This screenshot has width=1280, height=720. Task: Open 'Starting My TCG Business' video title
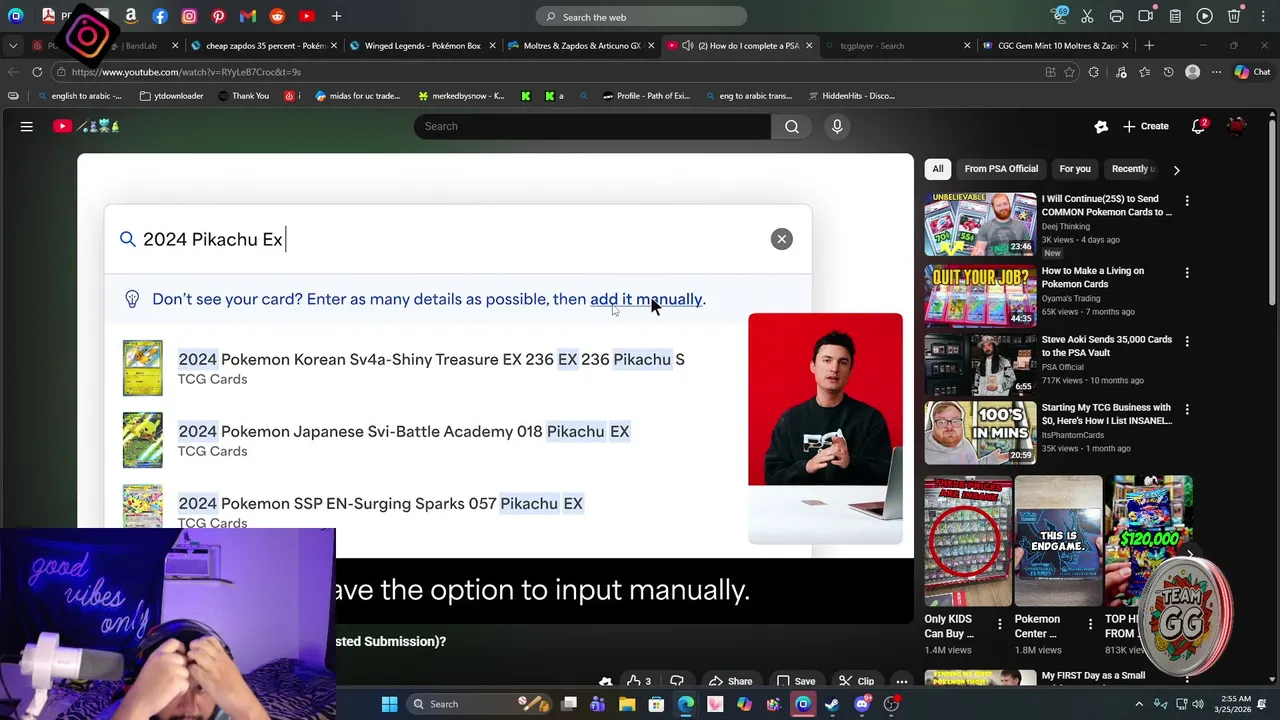tap(1106, 414)
